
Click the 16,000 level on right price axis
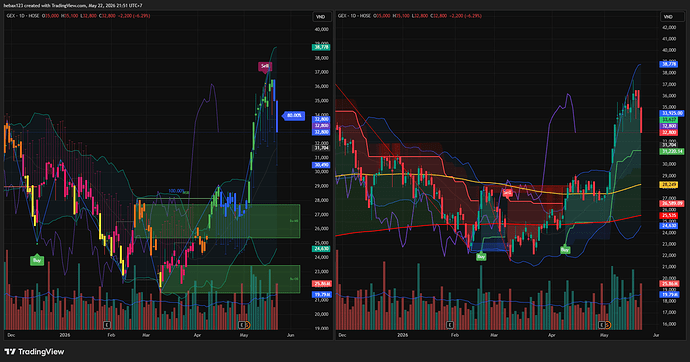point(669,324)
